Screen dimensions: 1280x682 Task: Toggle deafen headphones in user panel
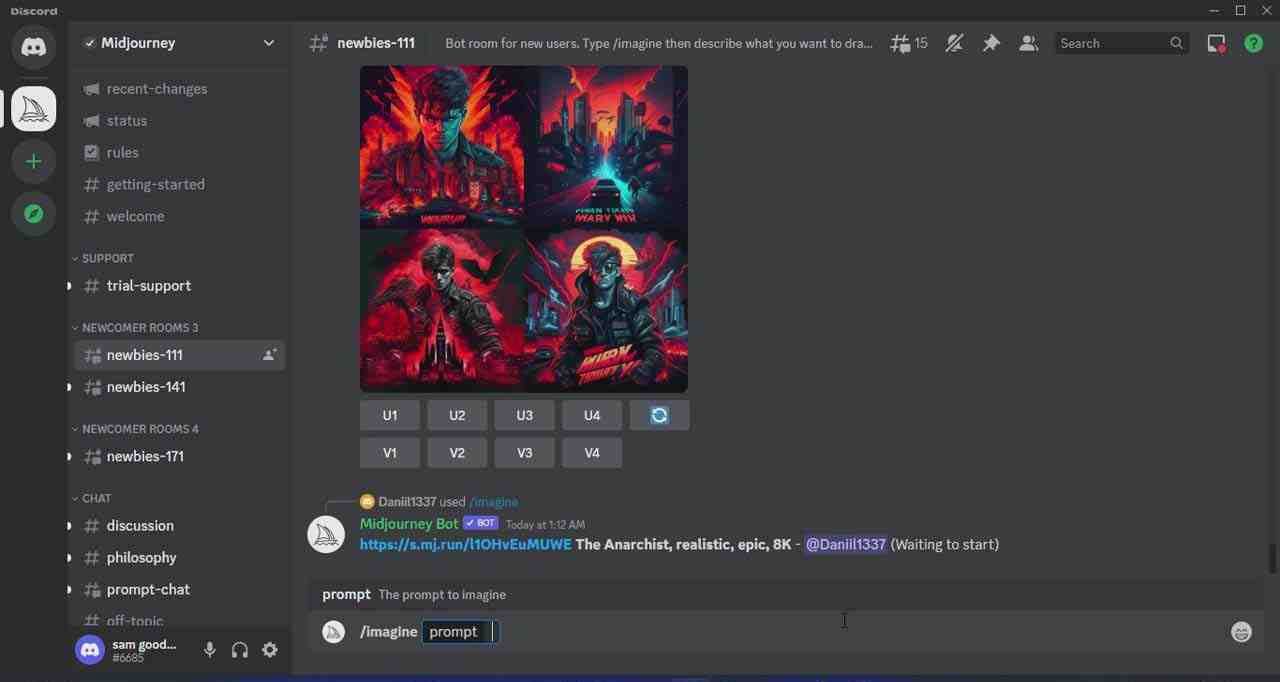239,650
